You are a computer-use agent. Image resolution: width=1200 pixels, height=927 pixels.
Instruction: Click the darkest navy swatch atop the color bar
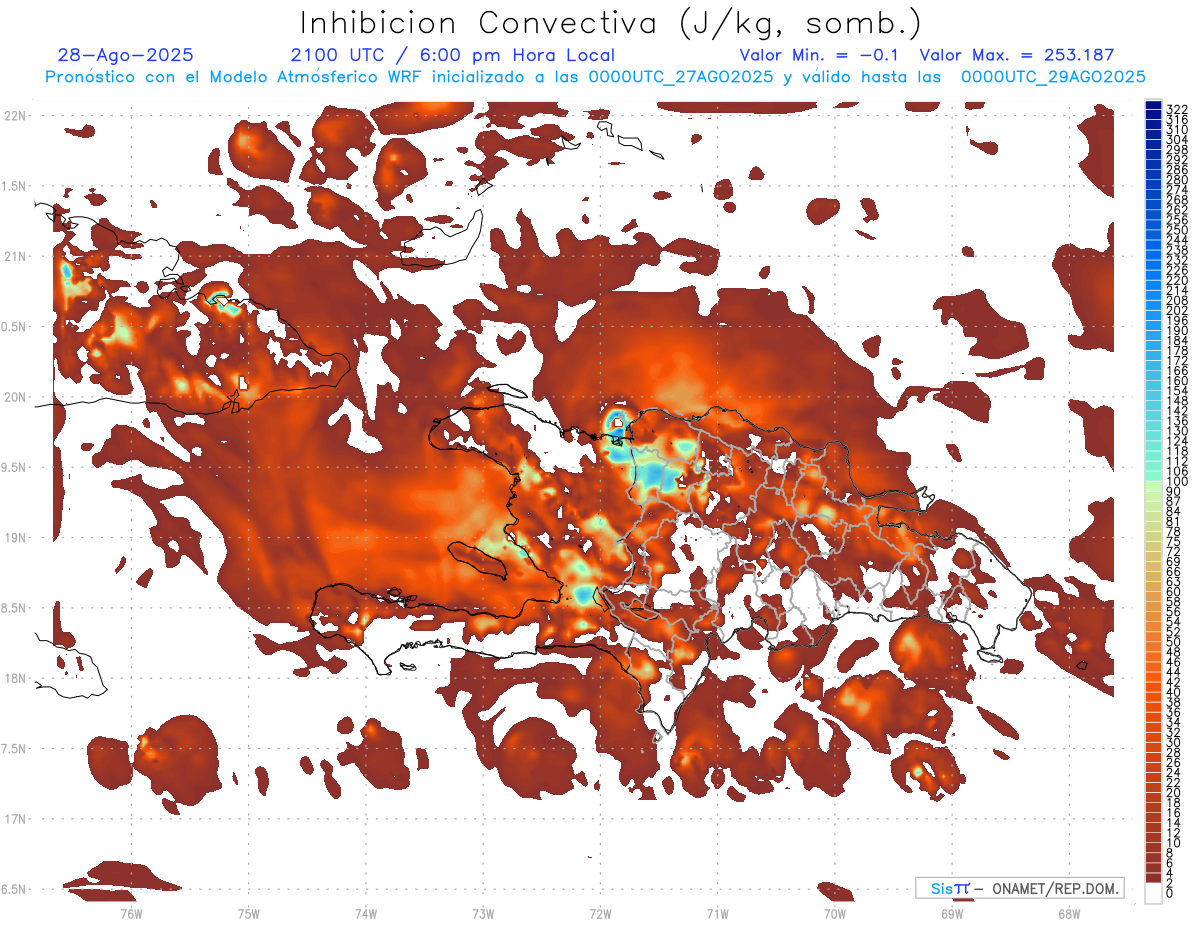[1153, 106]
